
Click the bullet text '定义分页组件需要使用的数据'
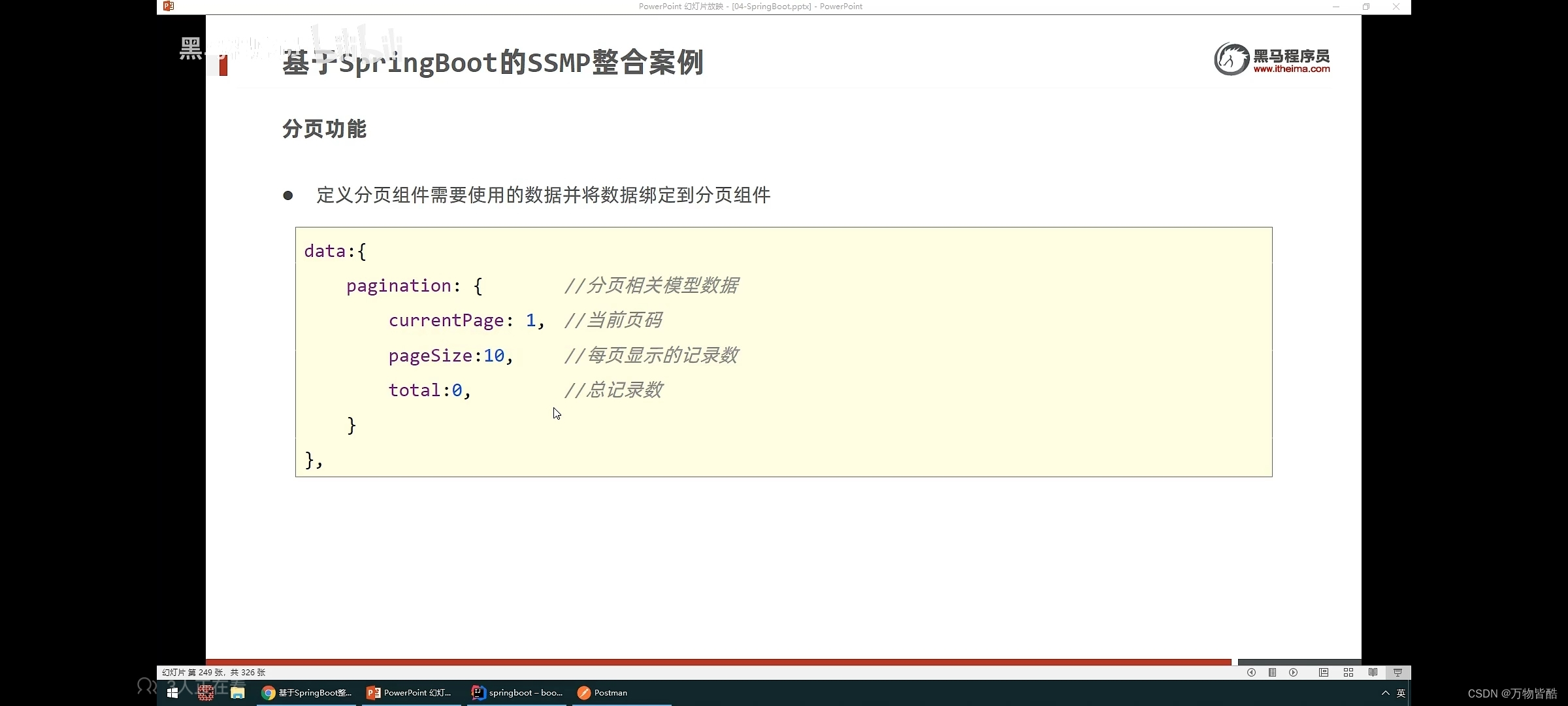click(440, 195)
